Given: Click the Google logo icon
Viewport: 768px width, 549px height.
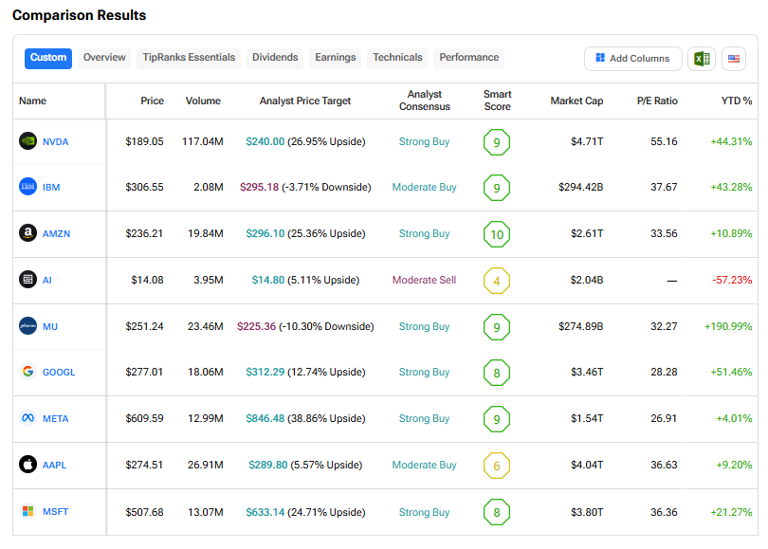Looking at the screenshot, I should 28,372.
